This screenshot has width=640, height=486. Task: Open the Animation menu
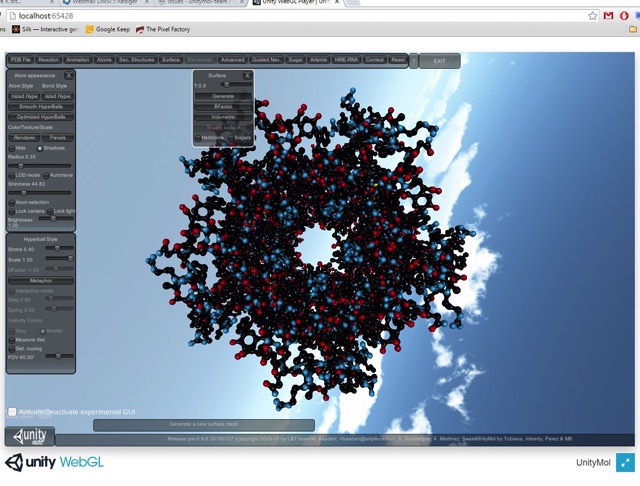pos(78,60)
